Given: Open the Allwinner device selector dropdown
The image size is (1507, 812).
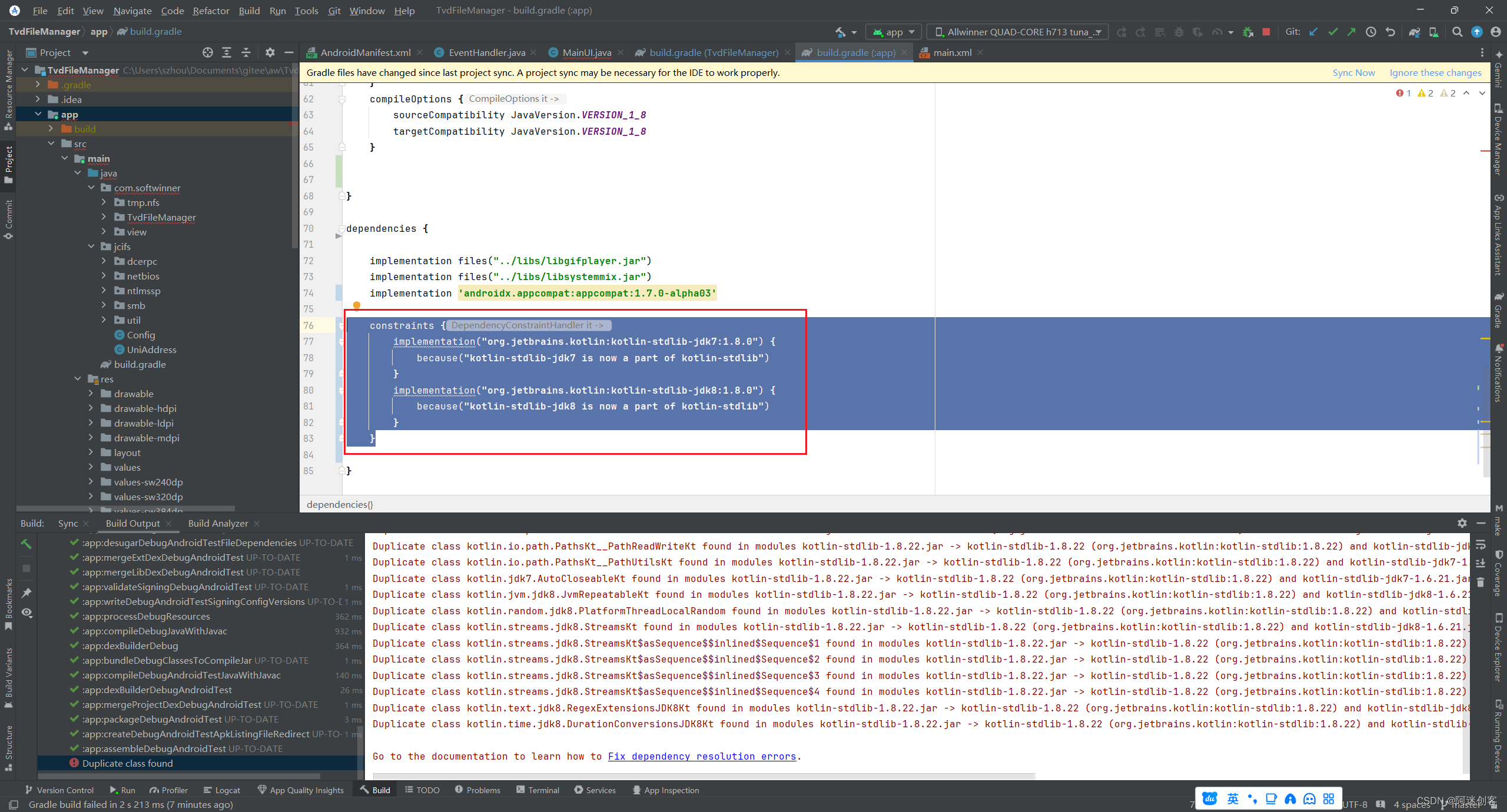Looking at the screenshot, I should coord(1017,32).
